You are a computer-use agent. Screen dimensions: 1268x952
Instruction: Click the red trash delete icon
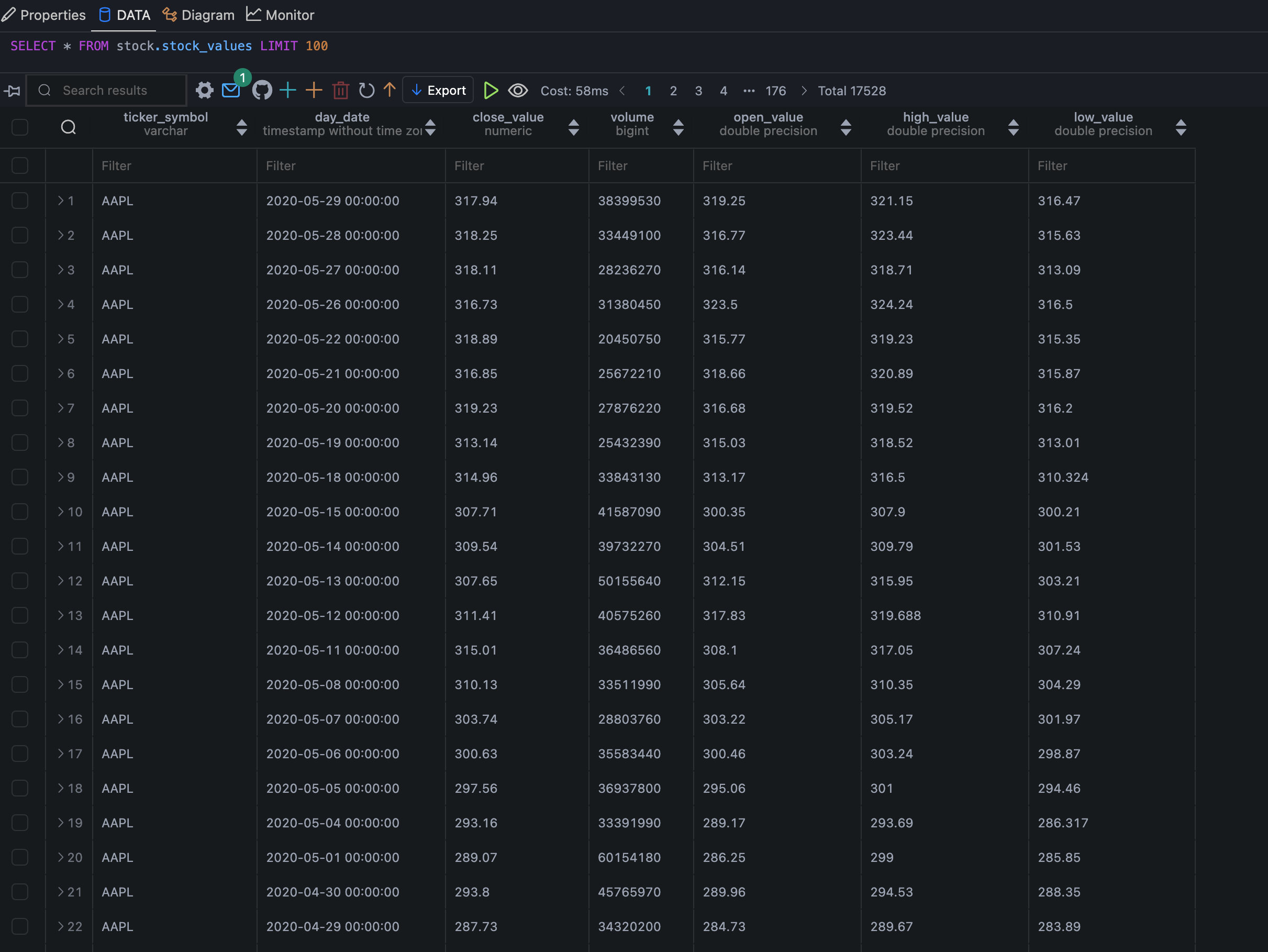pos(340,91)
